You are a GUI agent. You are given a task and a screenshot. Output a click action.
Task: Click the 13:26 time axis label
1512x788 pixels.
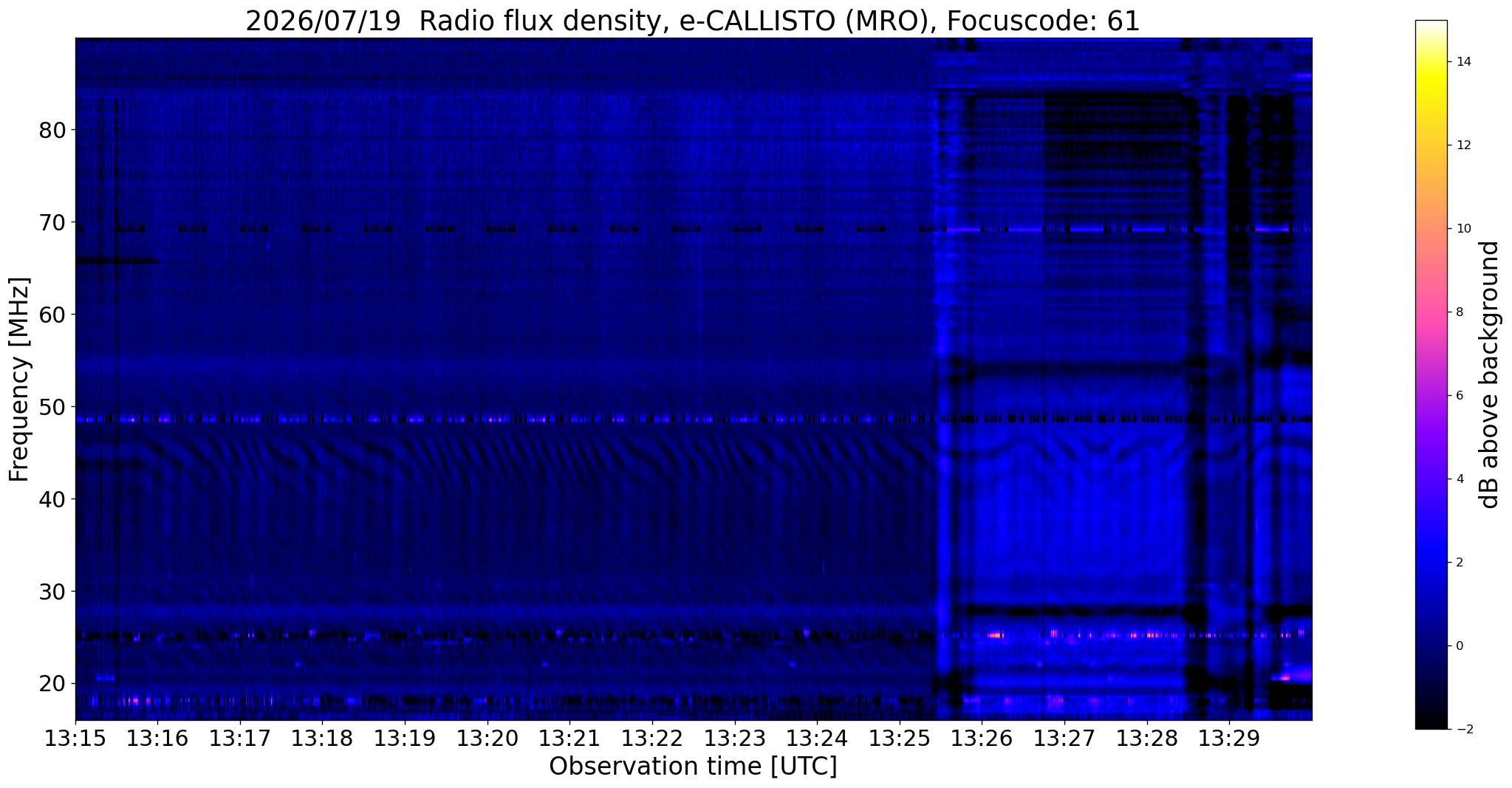coord(982,739)
